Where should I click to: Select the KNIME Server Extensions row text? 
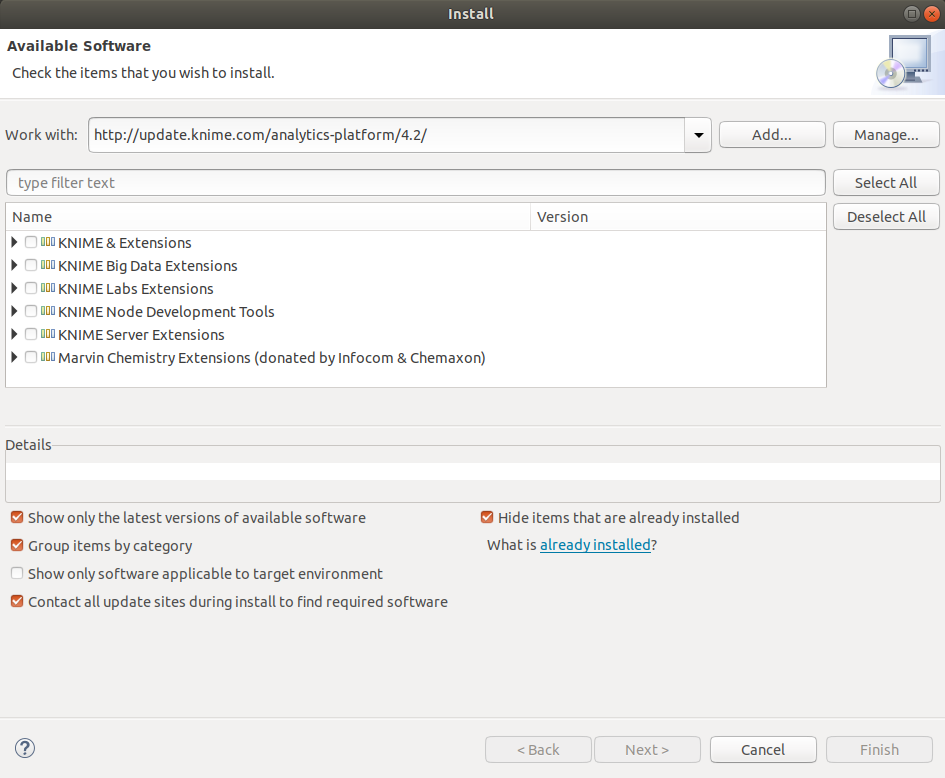pos(141,334)
